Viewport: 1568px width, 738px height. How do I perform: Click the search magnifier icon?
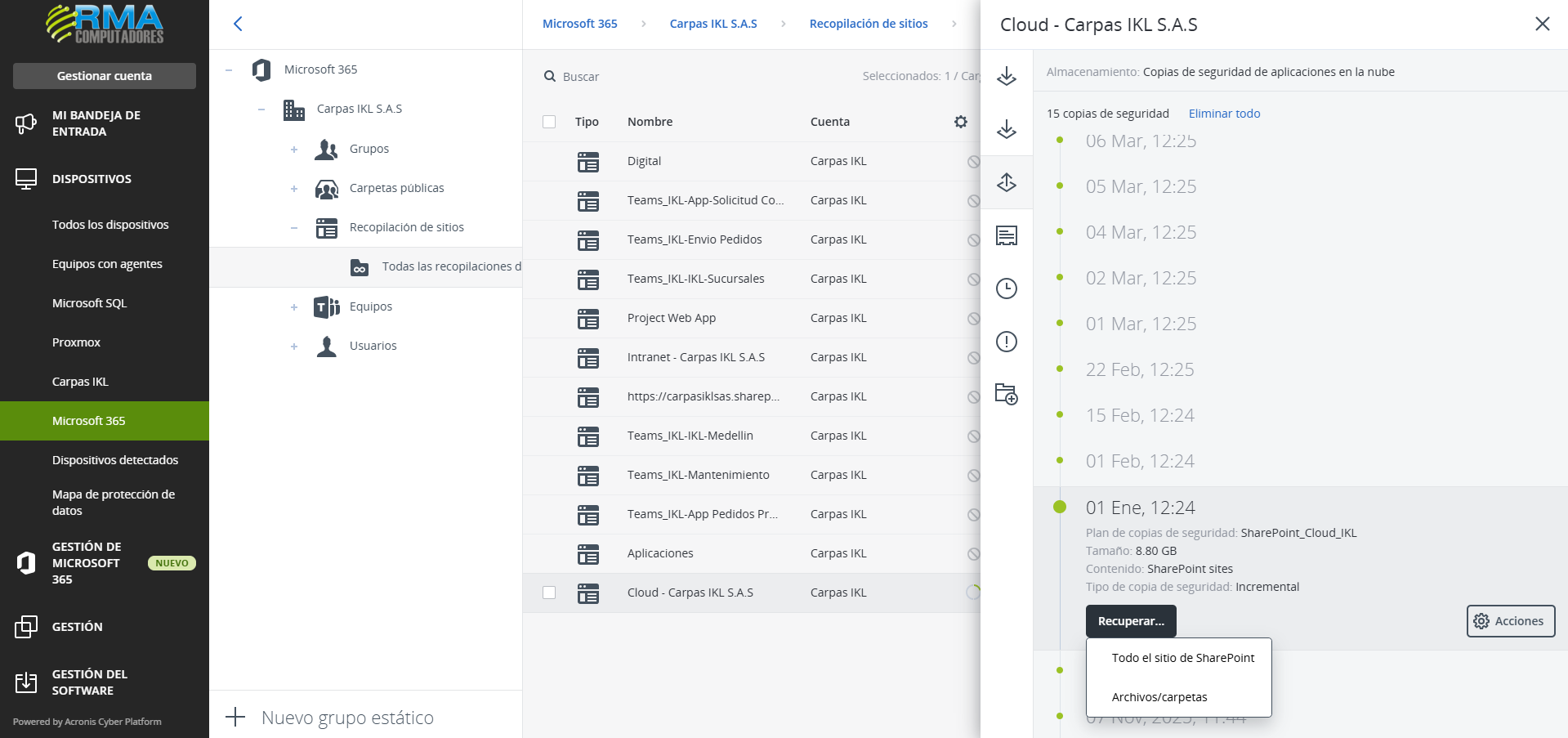point(550,77)
